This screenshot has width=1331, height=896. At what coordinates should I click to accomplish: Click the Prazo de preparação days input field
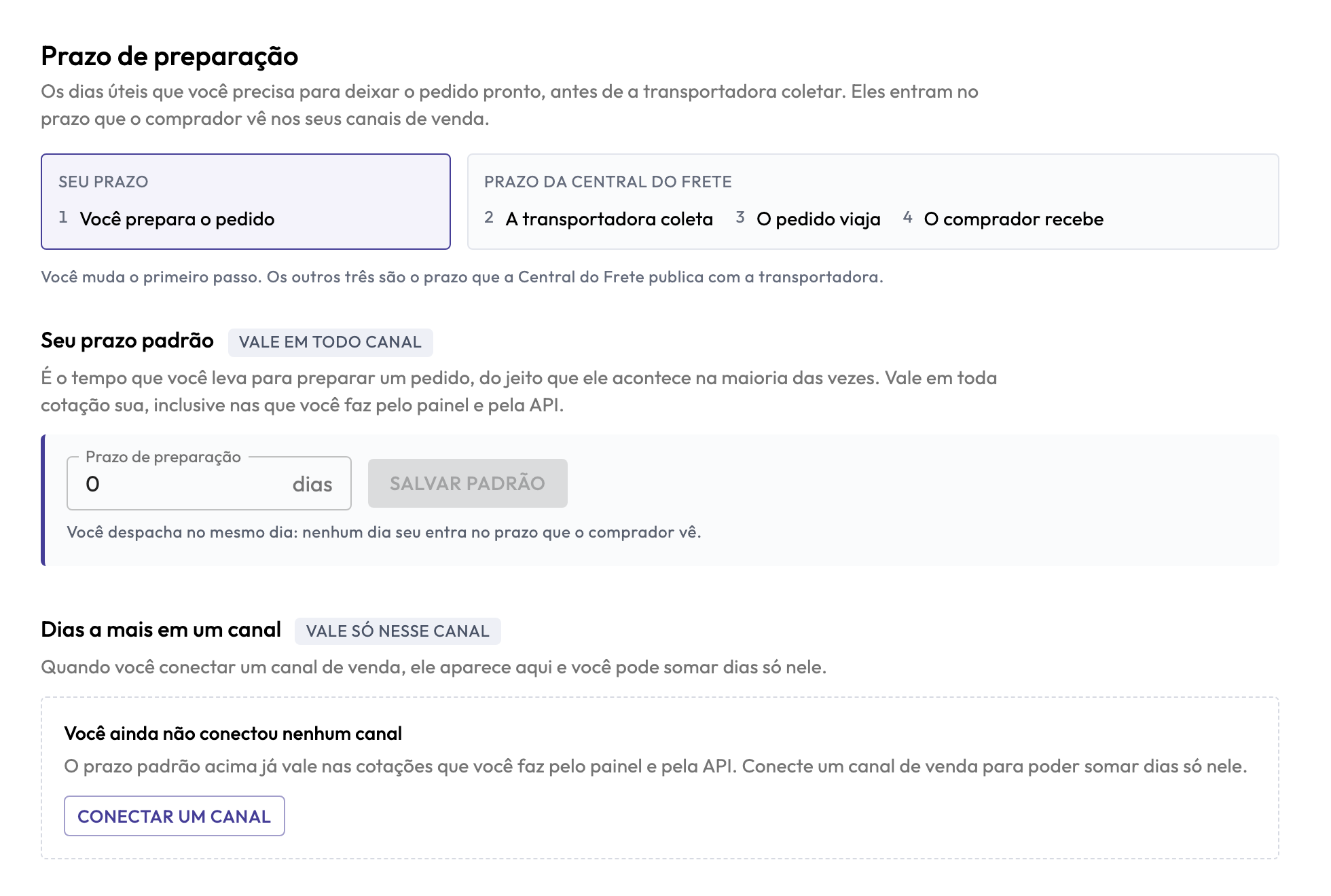click(x=208, y=483)
